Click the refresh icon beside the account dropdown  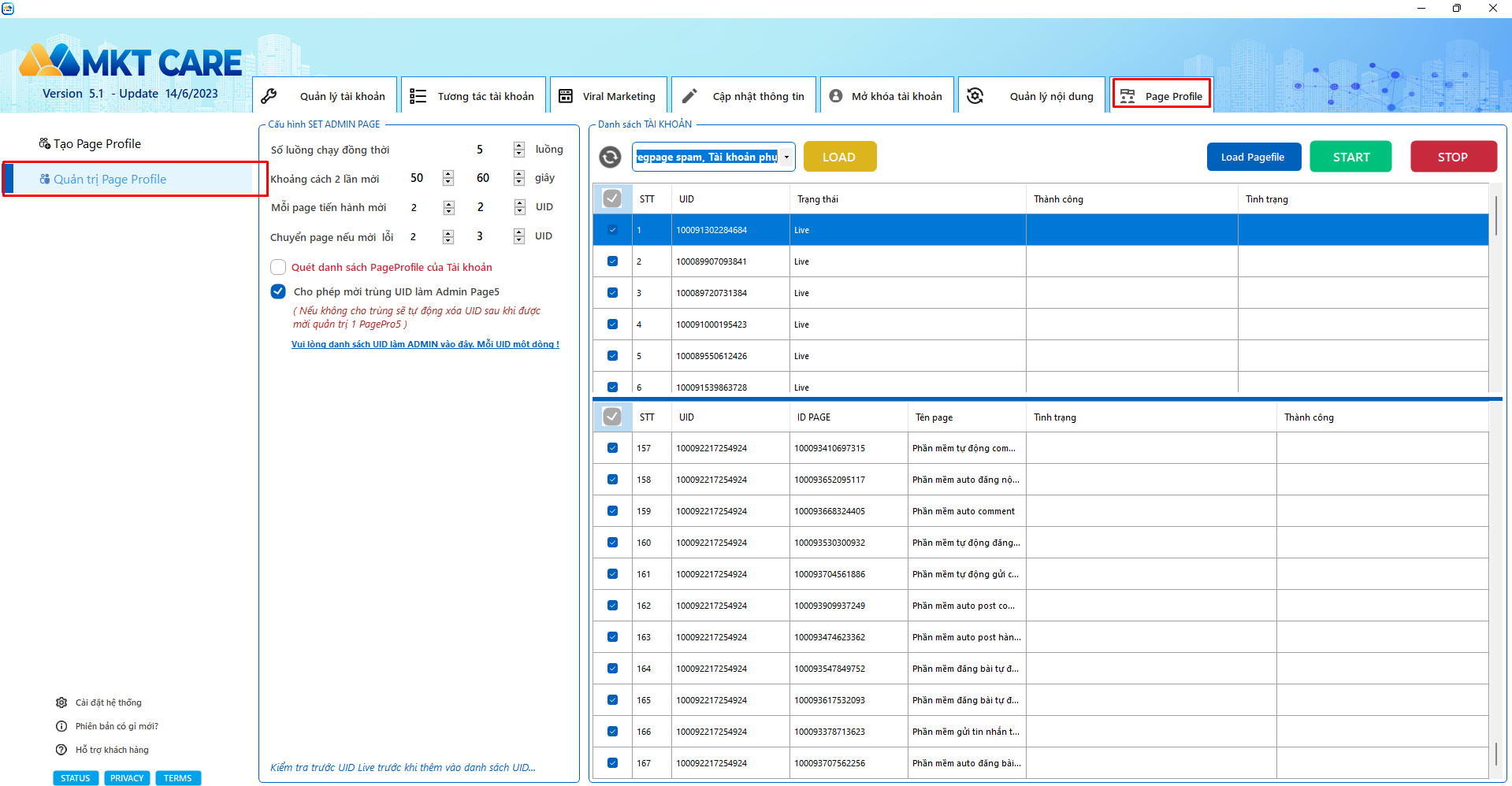click(x=610, y=157)
